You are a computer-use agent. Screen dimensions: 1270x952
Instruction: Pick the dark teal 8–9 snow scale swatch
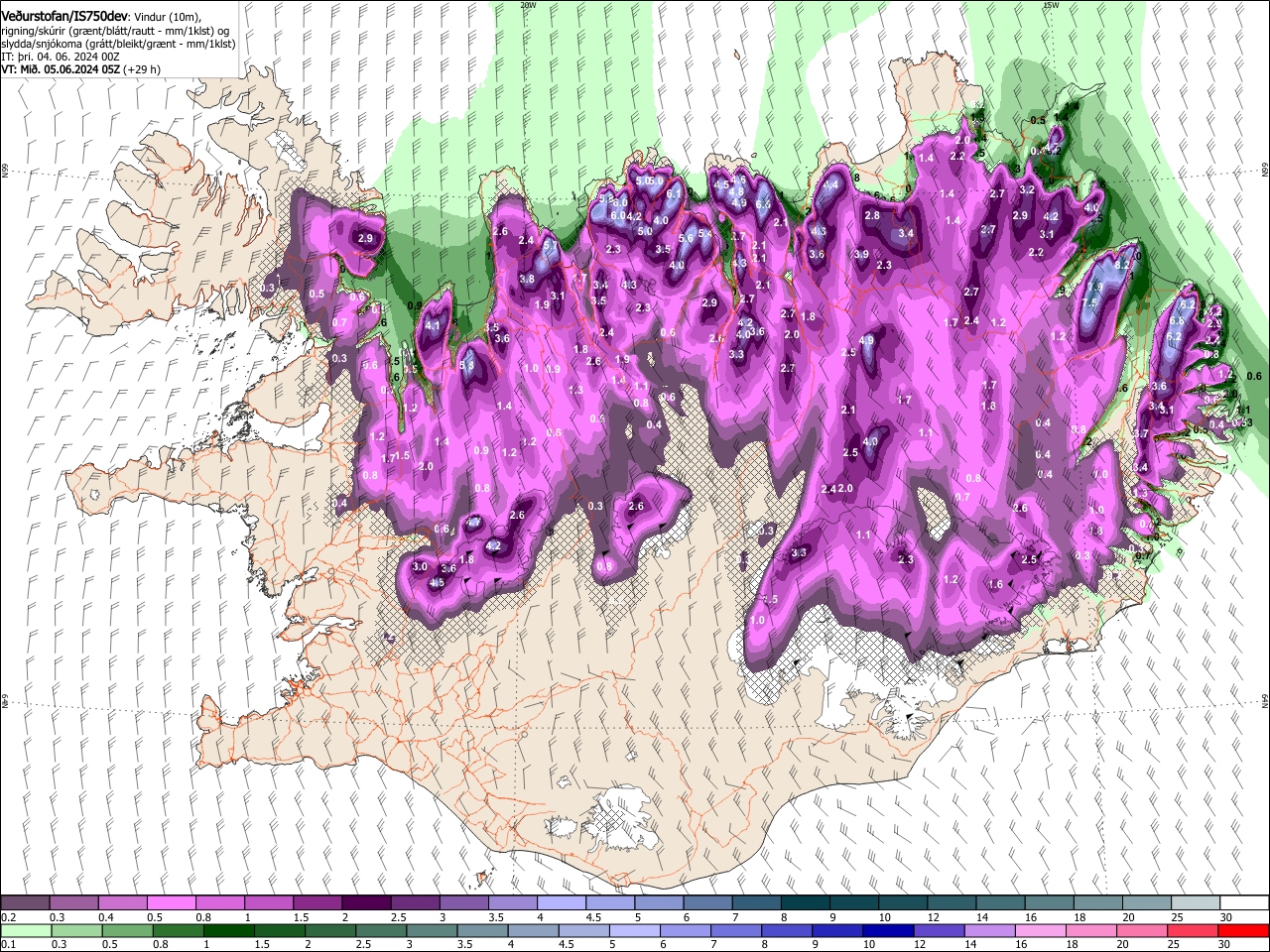(x=806, y=903)
